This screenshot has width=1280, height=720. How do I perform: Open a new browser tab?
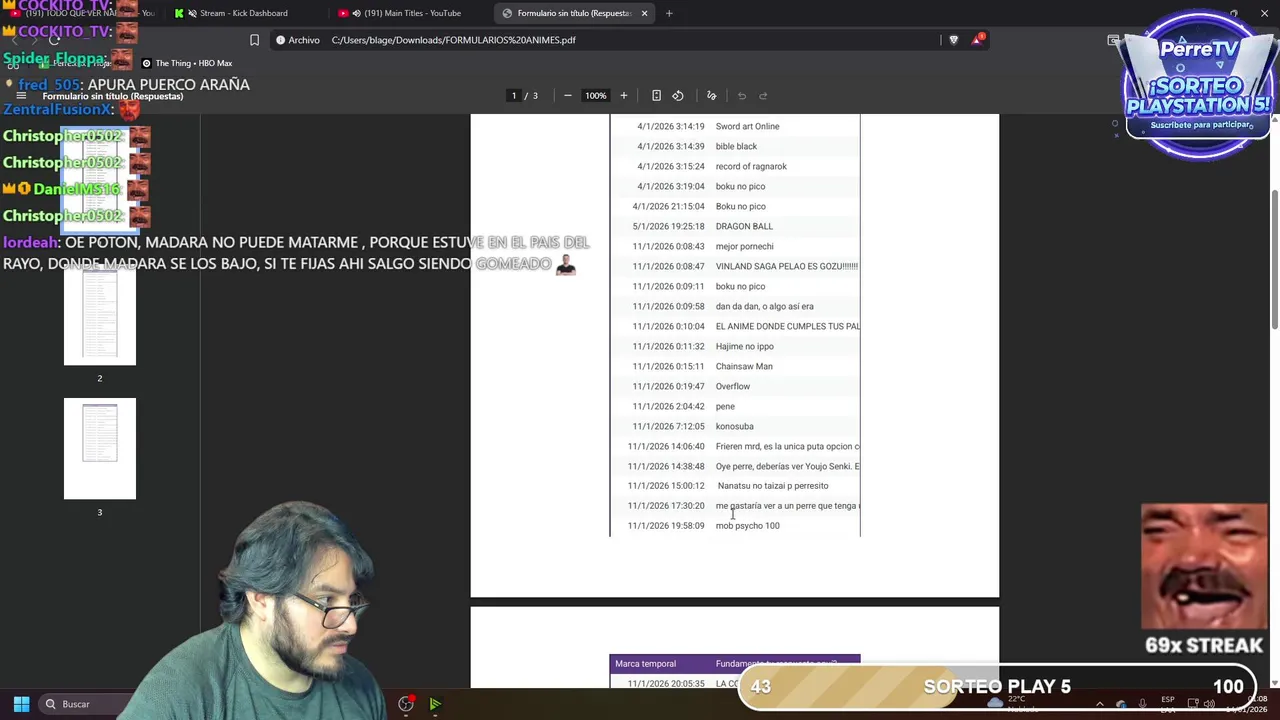669,13
